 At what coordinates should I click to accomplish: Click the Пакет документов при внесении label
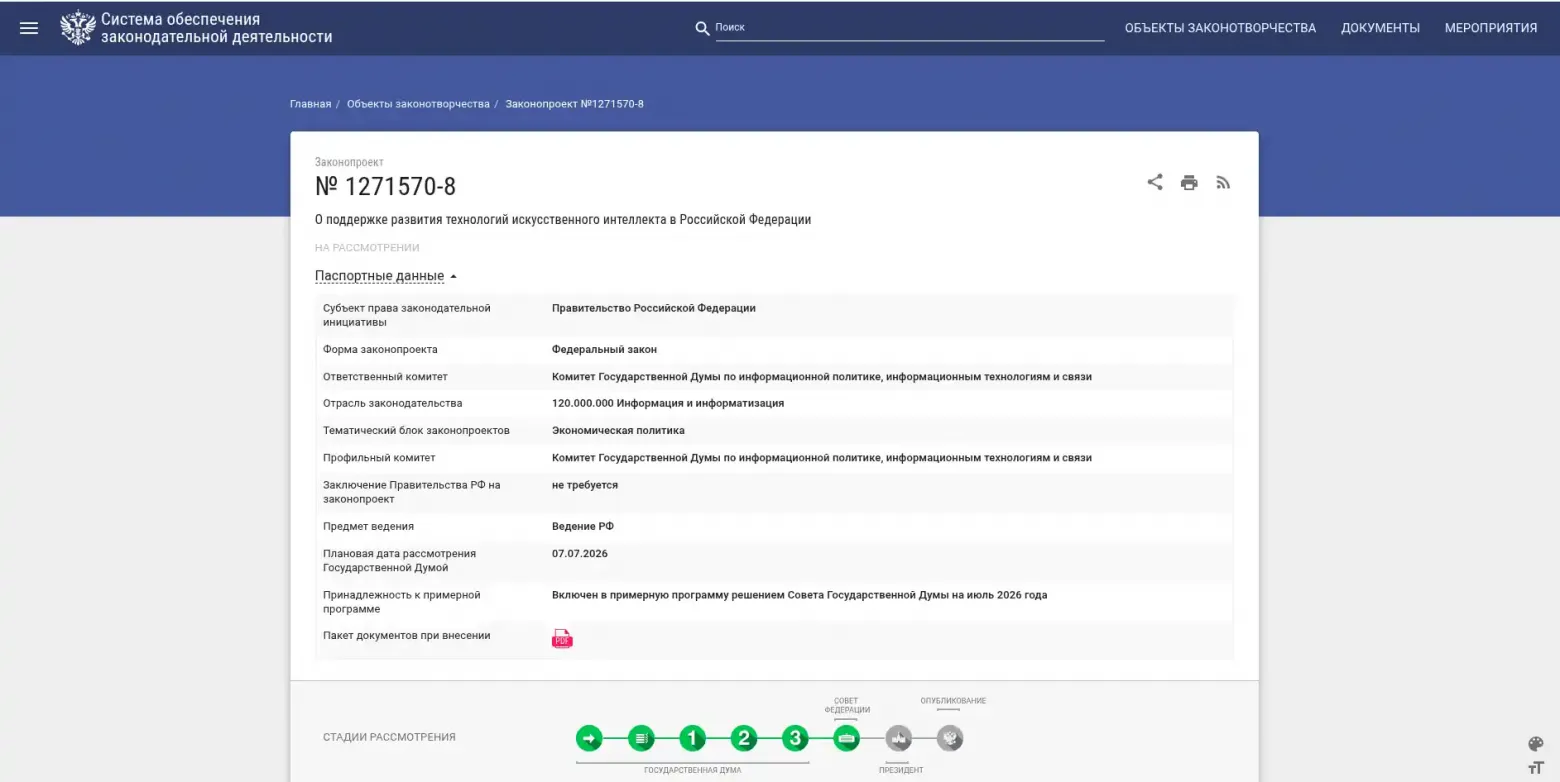tap(407, 635)
